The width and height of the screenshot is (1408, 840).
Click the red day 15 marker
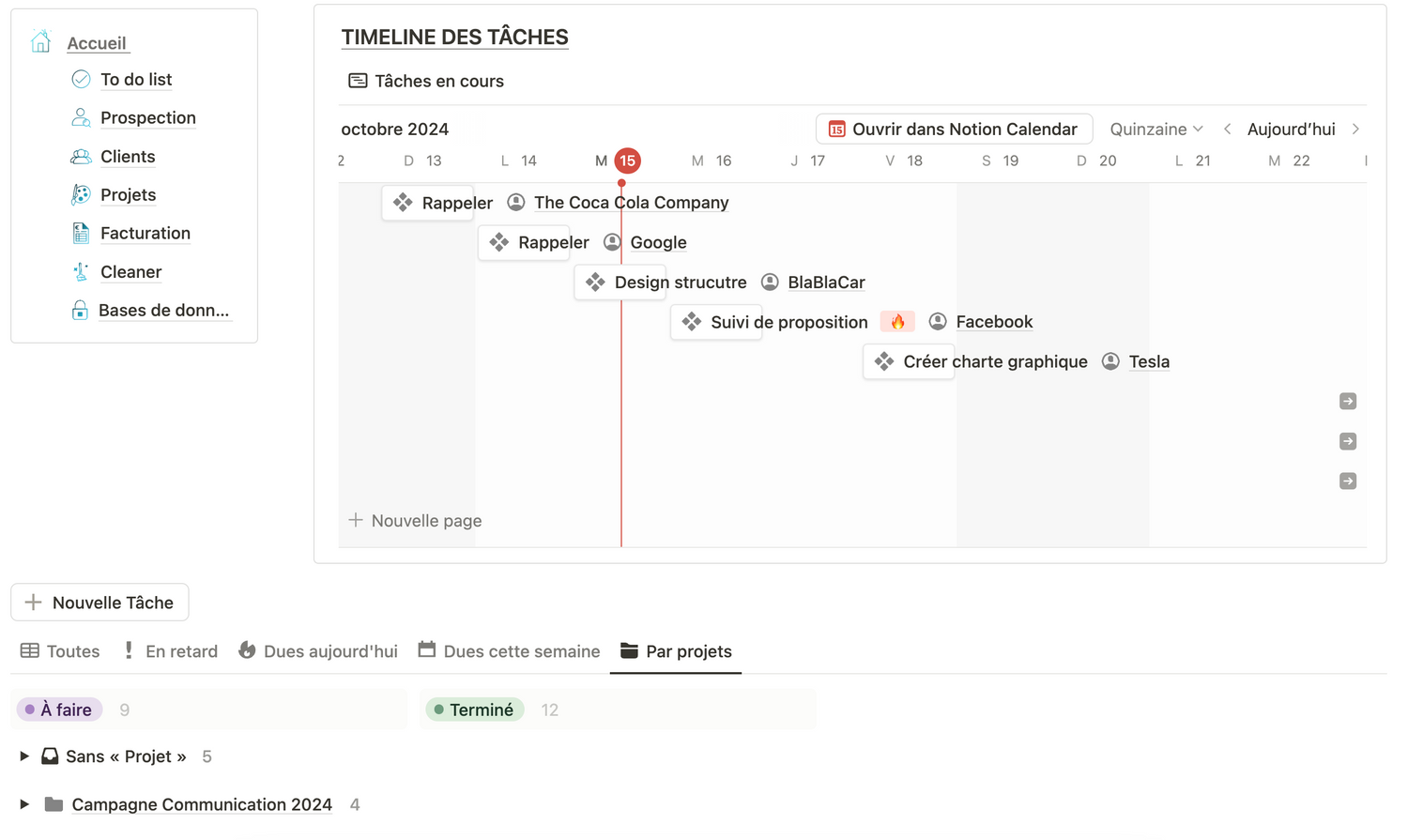[x=627, y=160]
